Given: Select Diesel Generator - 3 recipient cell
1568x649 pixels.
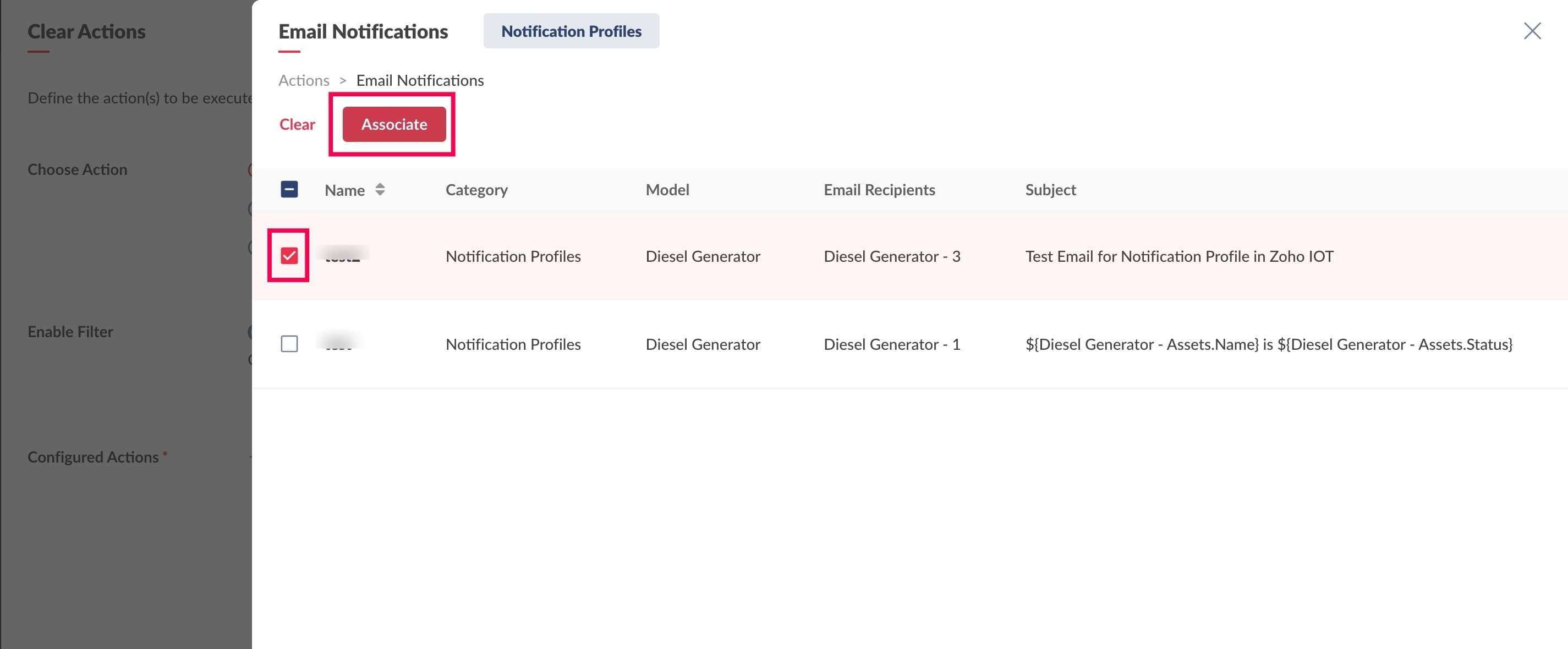Looking at the screenshot, I should pos(891,257).
